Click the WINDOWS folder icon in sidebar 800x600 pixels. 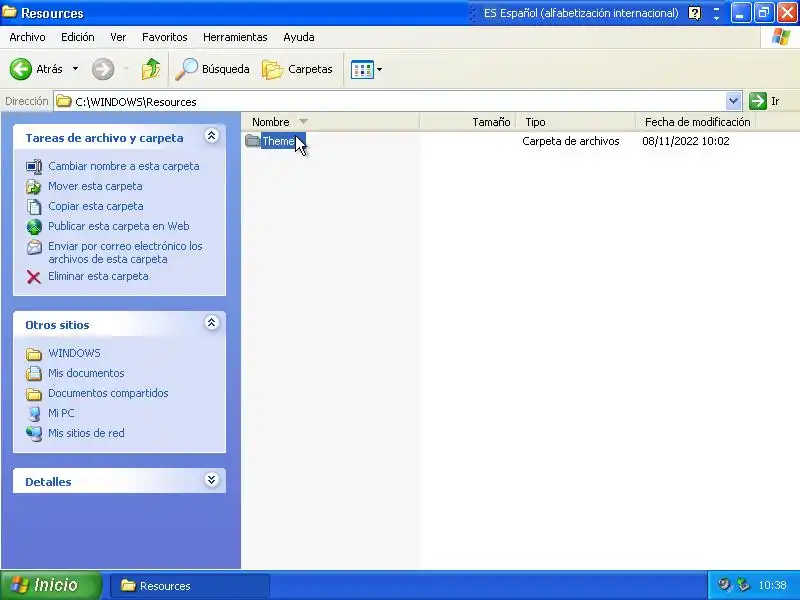(34, 354)
